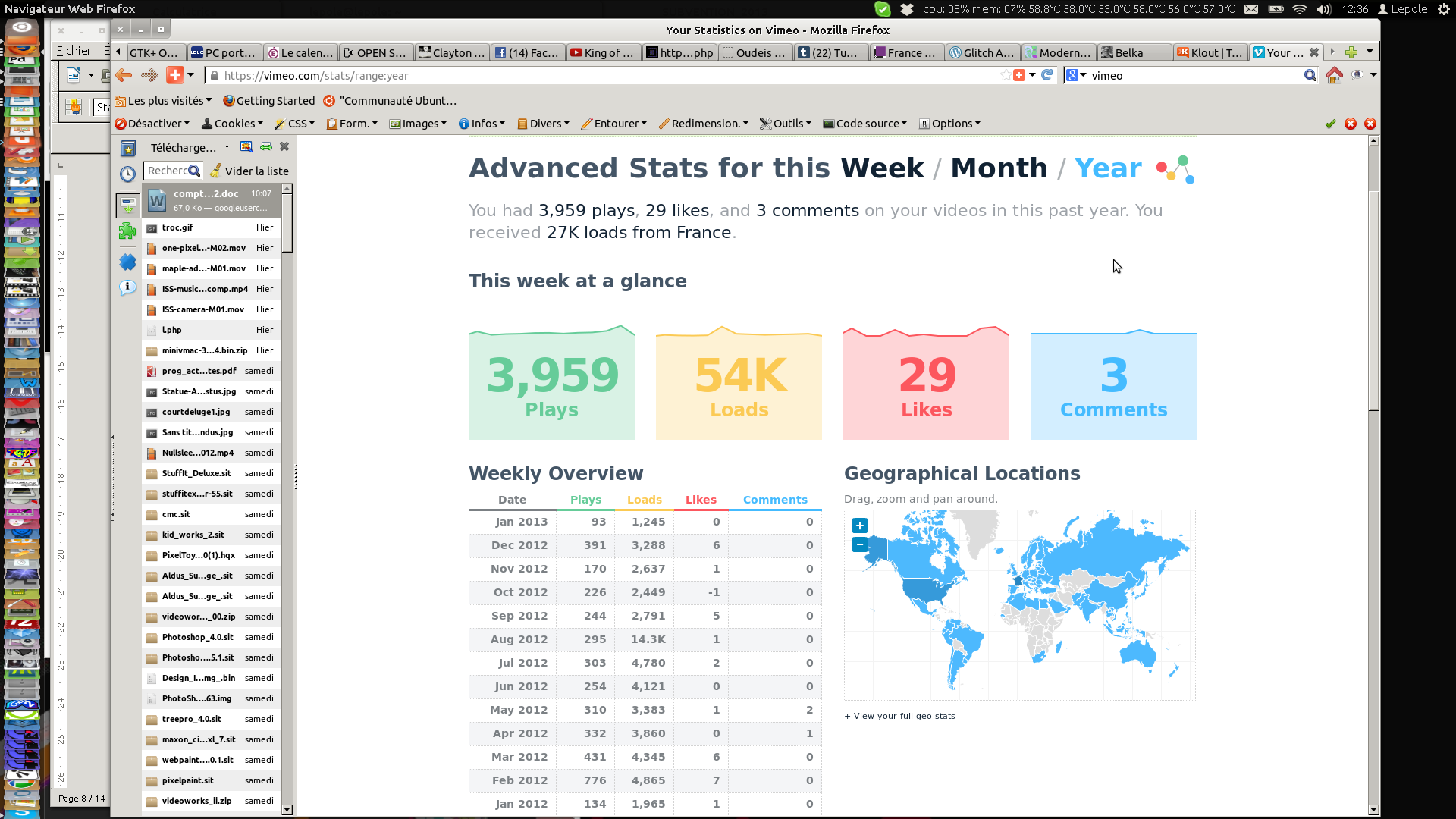Open bookmarks panel star icon in sidebar
Viewport: 1456px width, 819px height.
(x=128, y=149)
